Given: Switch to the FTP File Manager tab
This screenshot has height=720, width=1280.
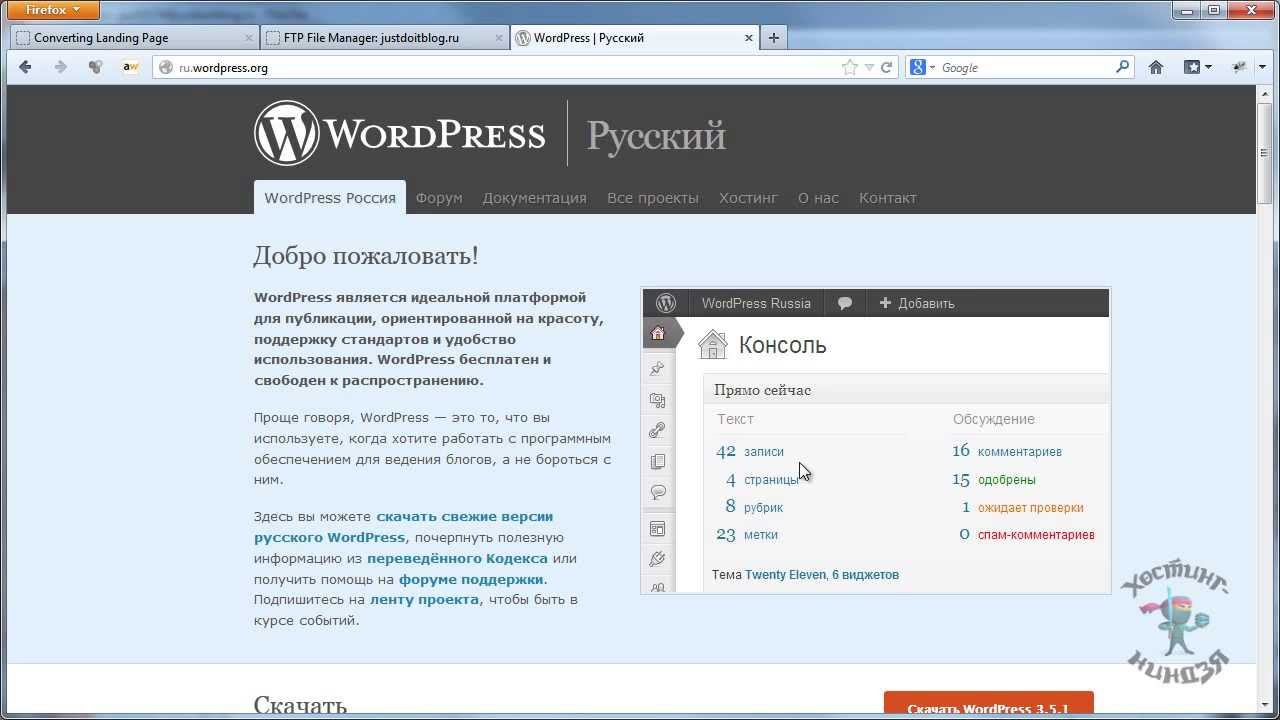Looking at the screenshot, I should (x=384, y=38).
